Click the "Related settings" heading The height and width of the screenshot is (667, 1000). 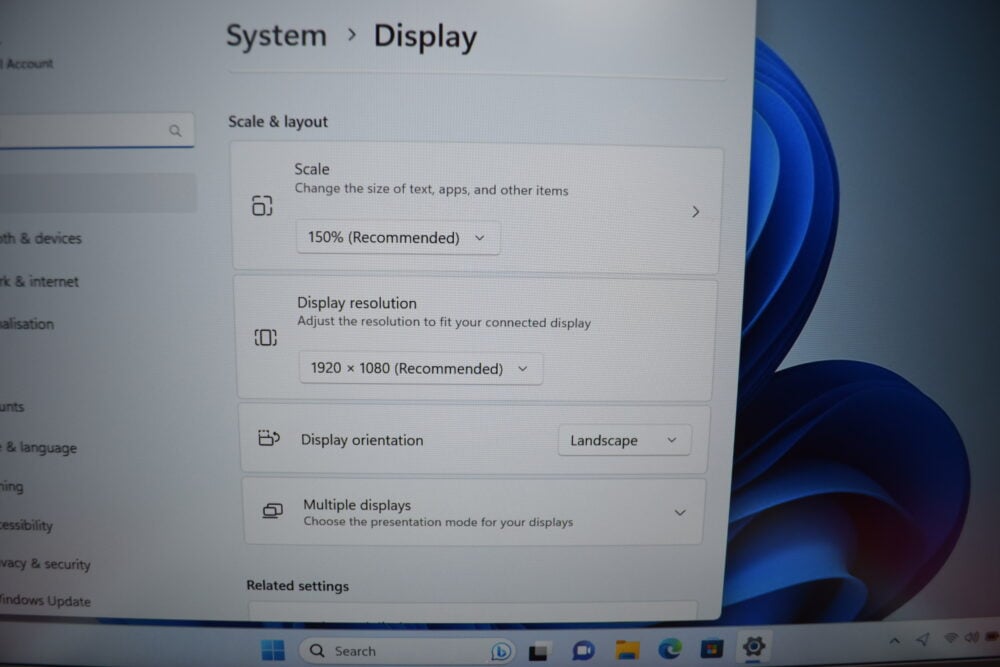(x=298, y=585)
